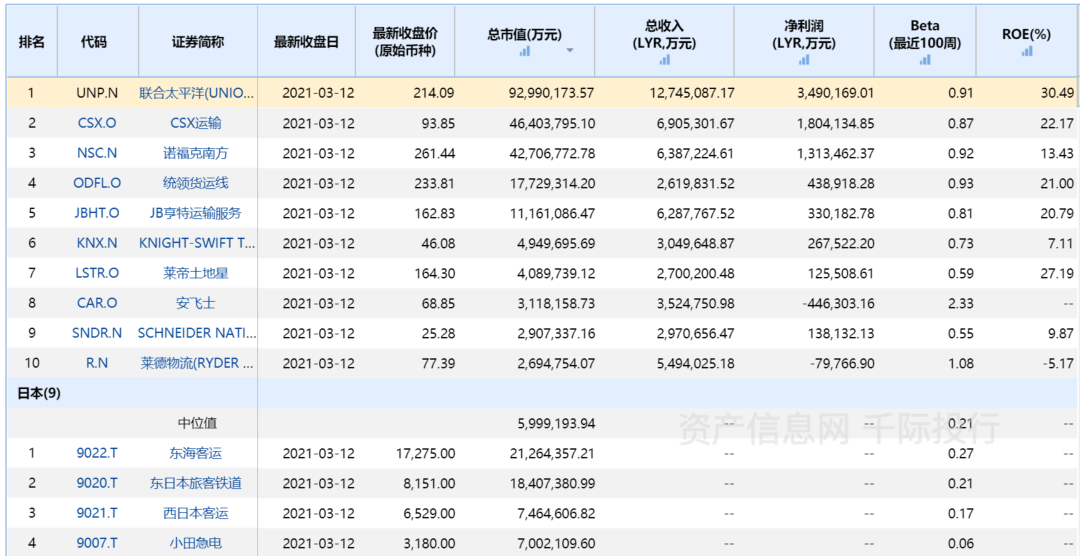
Task: Open security name KNIGHT-SWIFT T...
Action: point(198,243)
